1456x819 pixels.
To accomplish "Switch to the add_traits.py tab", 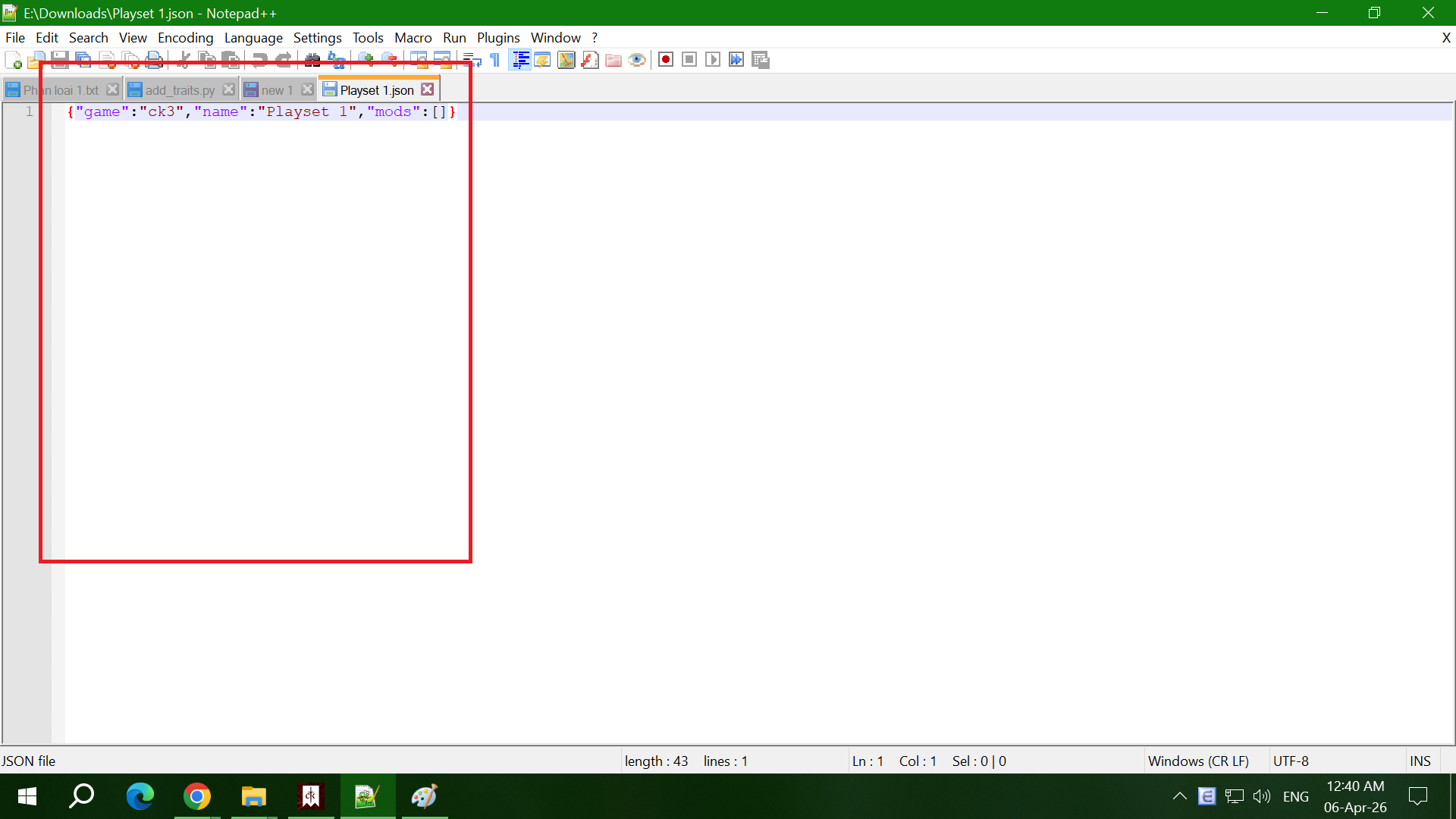I will (180, 90).
